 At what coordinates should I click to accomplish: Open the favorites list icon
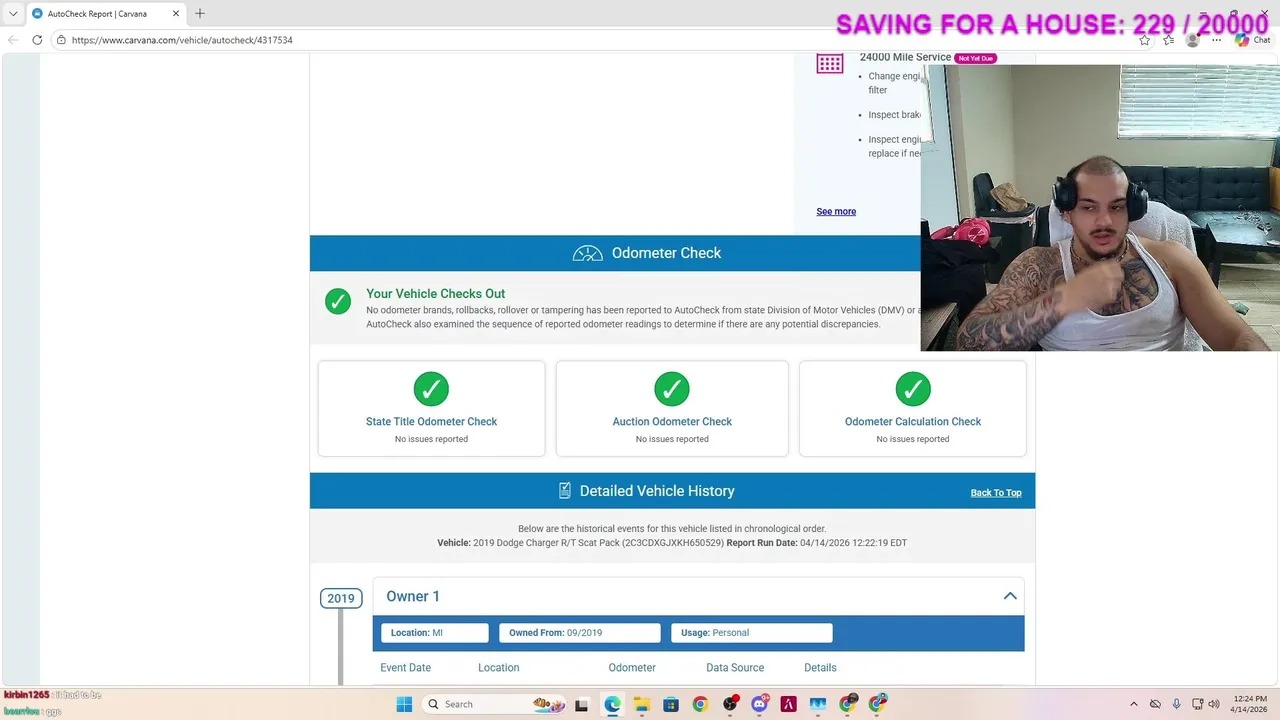pyautogui.click(x=1168, y=40)
